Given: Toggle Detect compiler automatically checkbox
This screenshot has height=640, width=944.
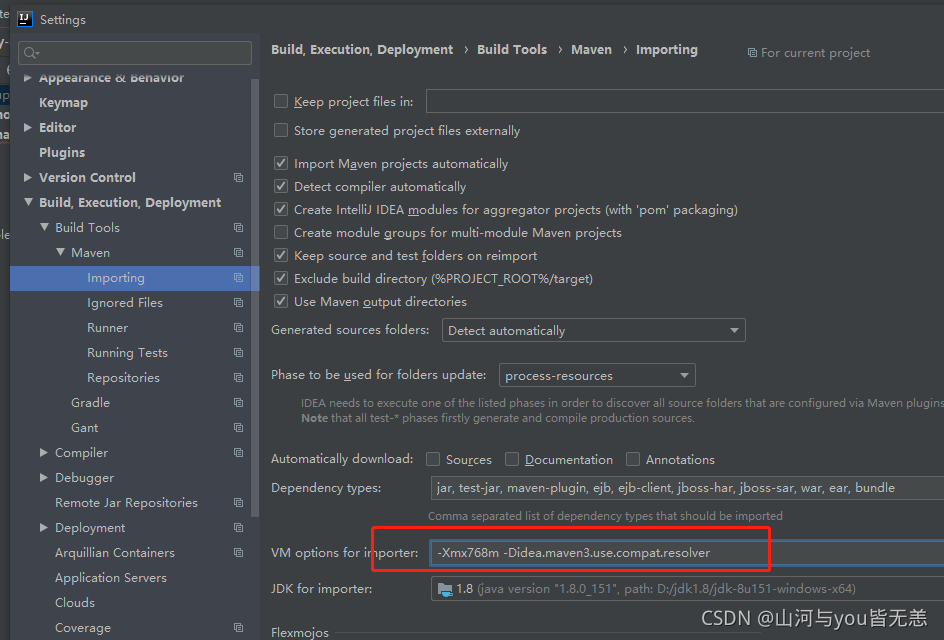Looking at the screenshot, I should (x=281, y=186).
